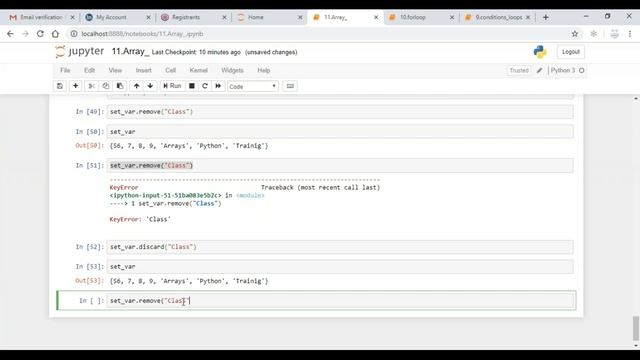640x360 pixels.
Task: Open the Chrome three-dot menu
Action: tap(630, 34)
